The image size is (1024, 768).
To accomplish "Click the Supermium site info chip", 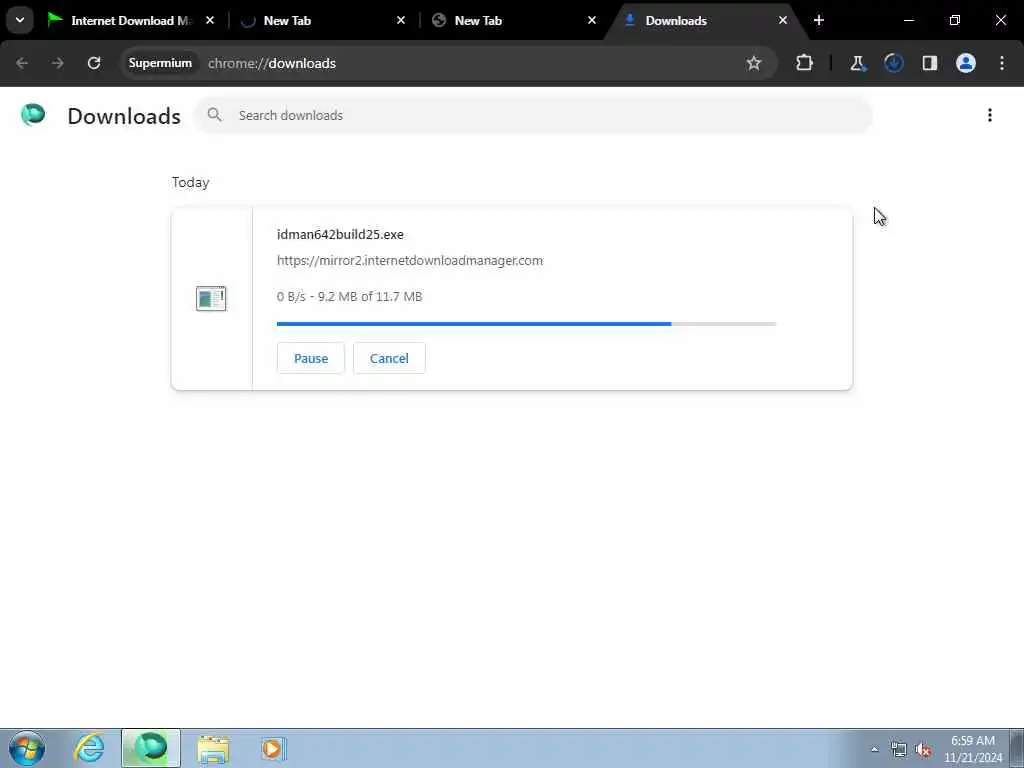I will click(160, 63).
